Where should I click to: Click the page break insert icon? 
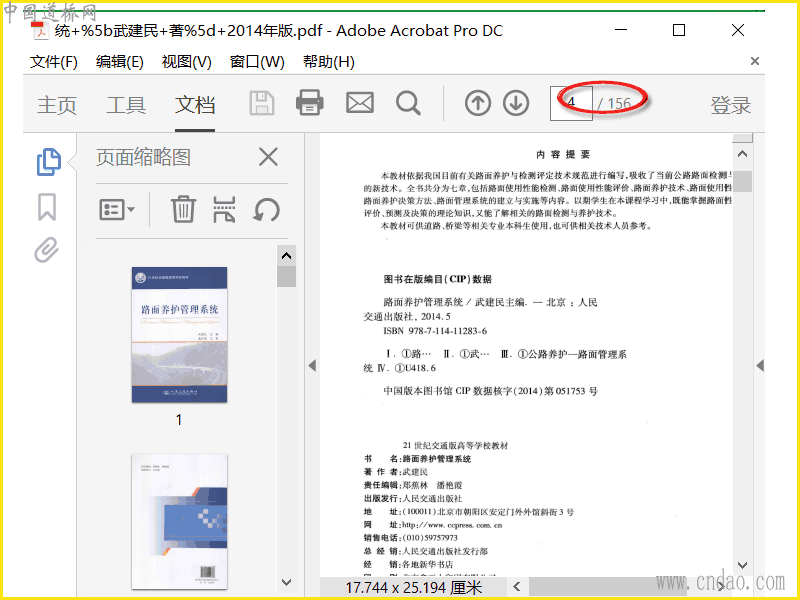[x=224, y=209]
